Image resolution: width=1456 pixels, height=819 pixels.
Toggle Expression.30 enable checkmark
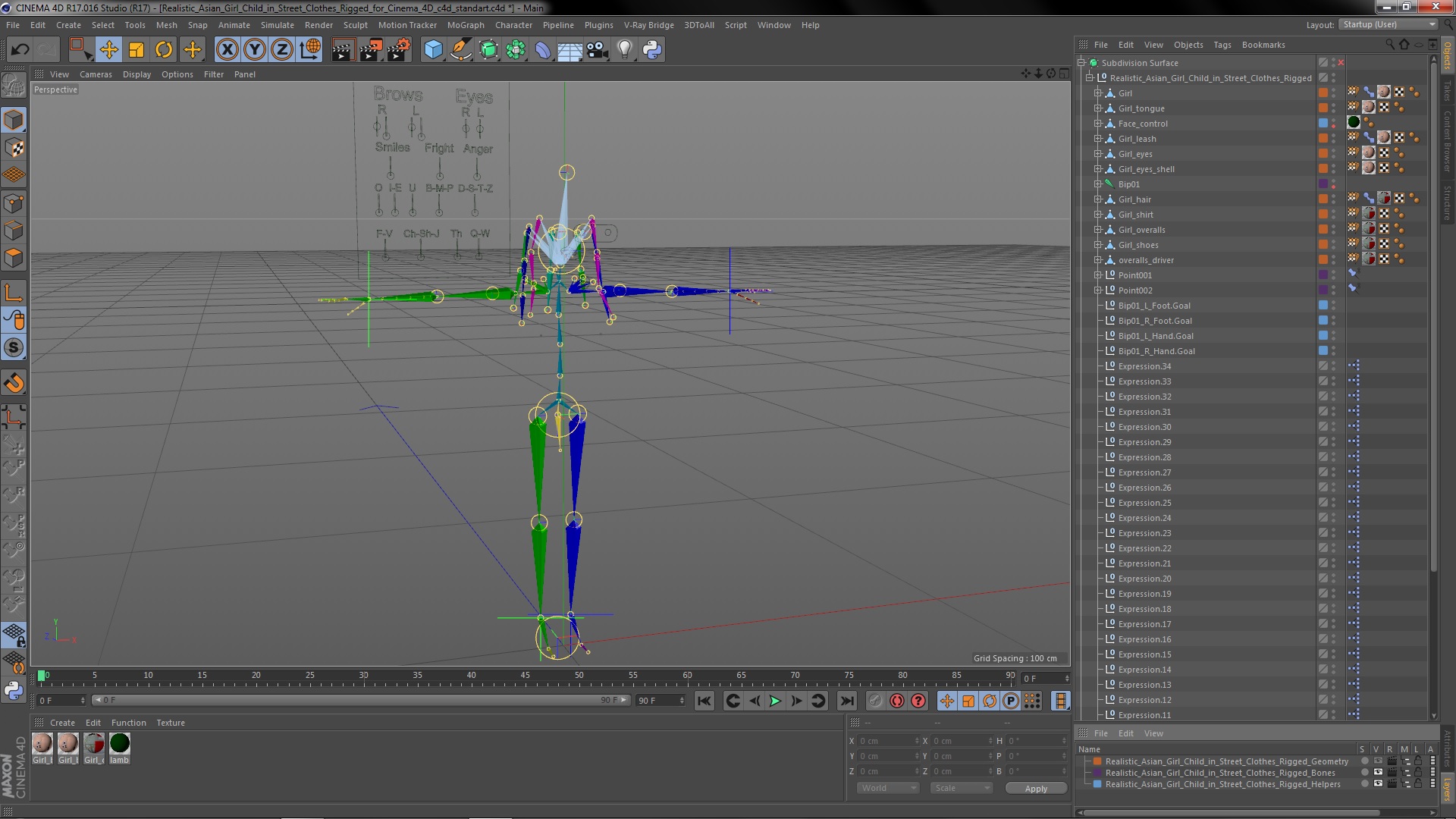pos(1323,427)
